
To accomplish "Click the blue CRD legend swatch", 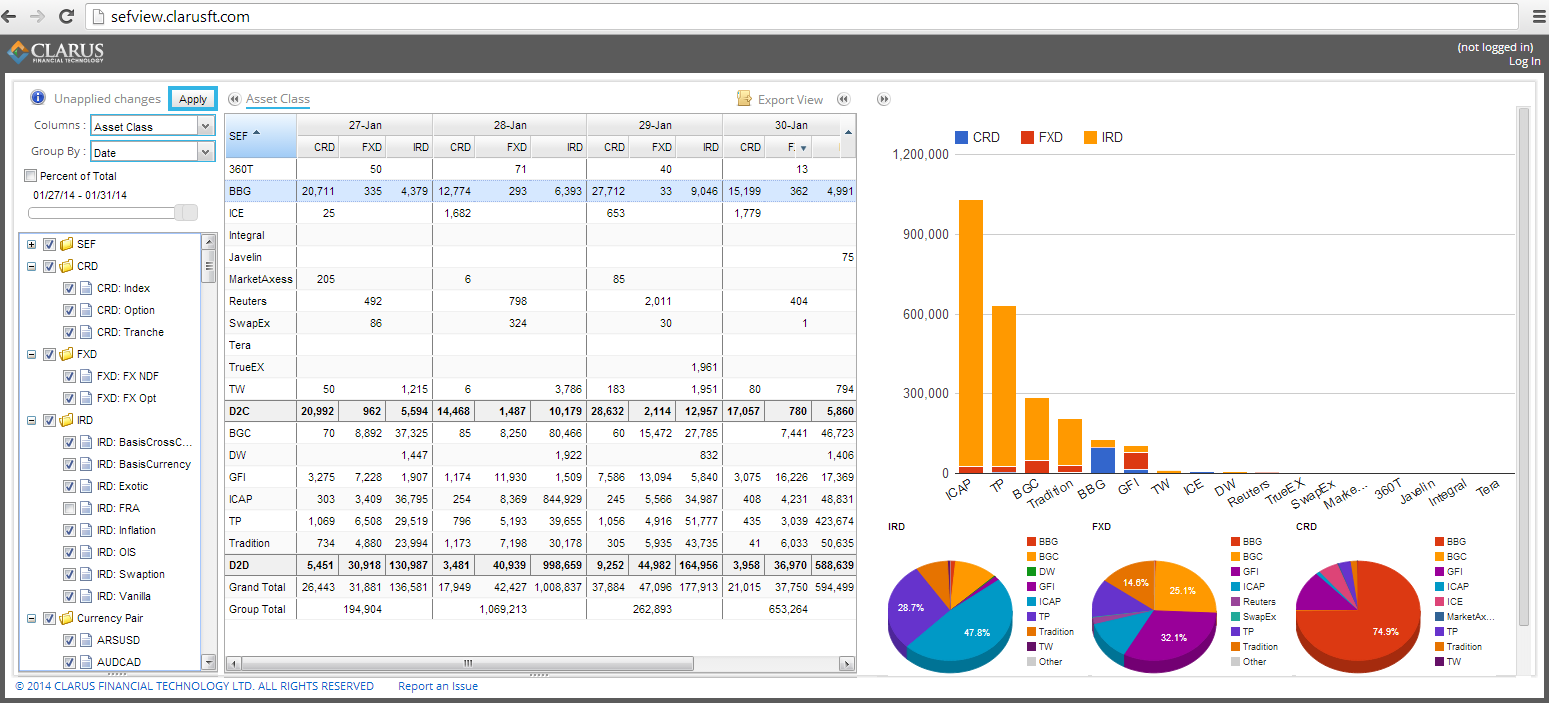I will click(x=961, y=137).
